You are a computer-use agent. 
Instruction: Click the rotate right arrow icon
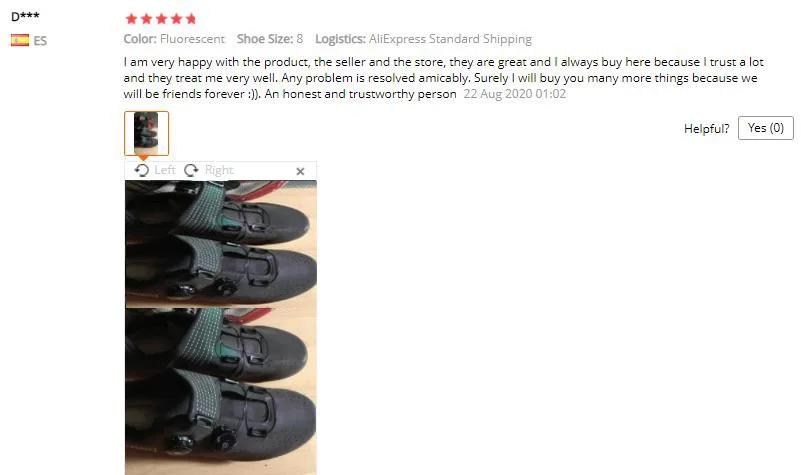coord(191,170)
